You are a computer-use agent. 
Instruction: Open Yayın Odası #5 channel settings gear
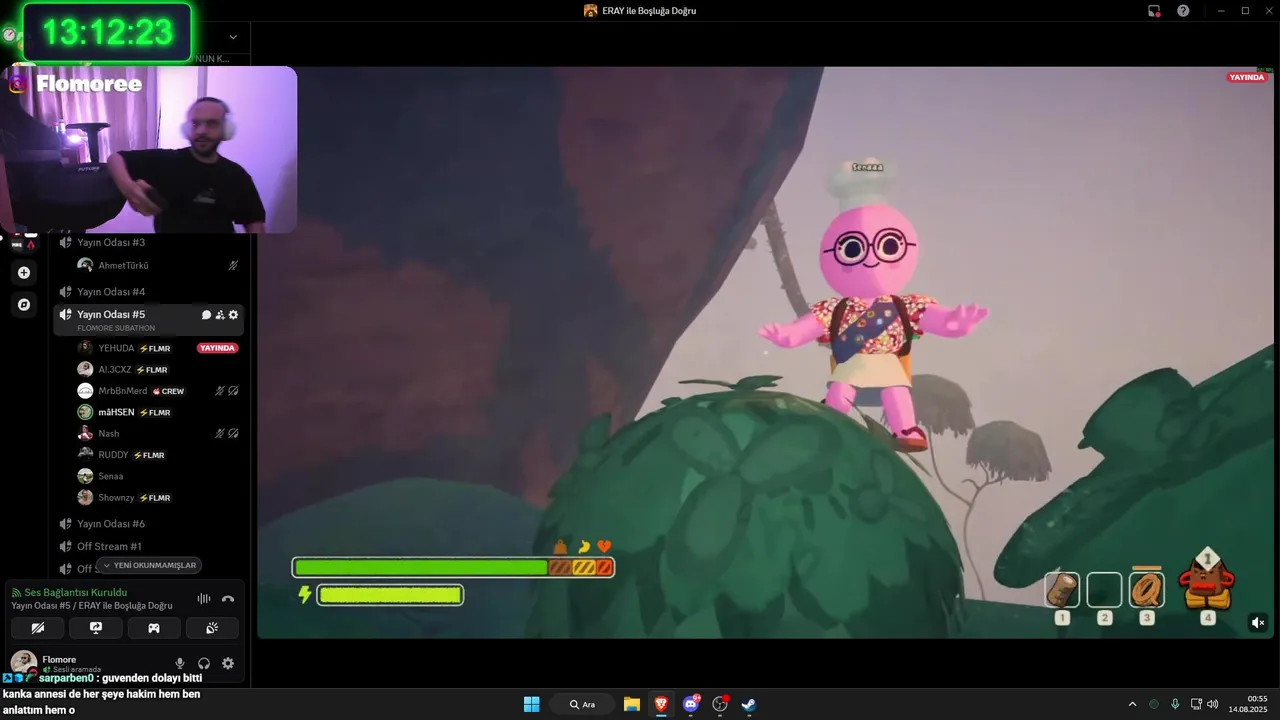(234, 315)
